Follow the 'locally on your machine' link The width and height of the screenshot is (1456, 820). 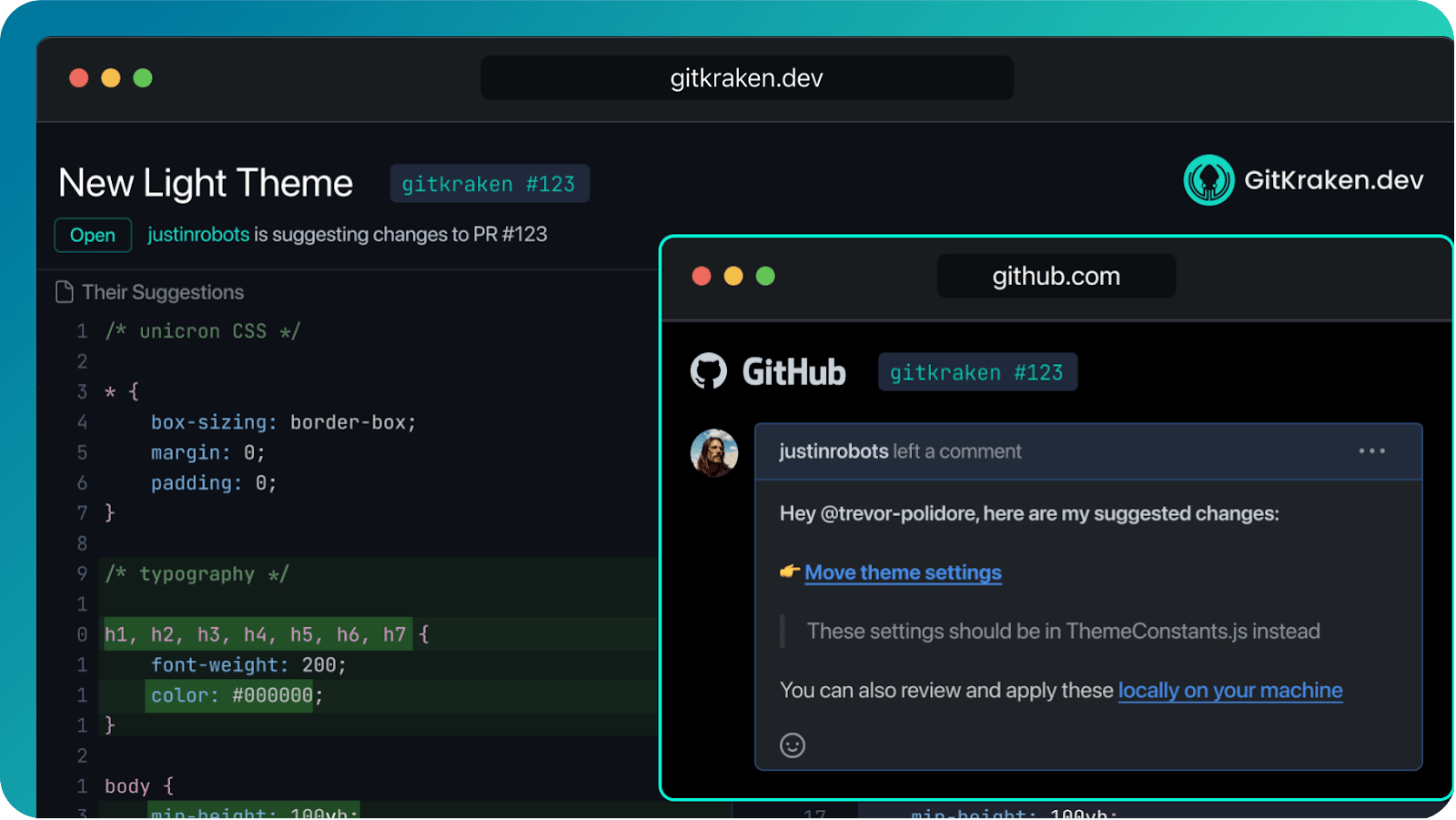point(1230,691)
